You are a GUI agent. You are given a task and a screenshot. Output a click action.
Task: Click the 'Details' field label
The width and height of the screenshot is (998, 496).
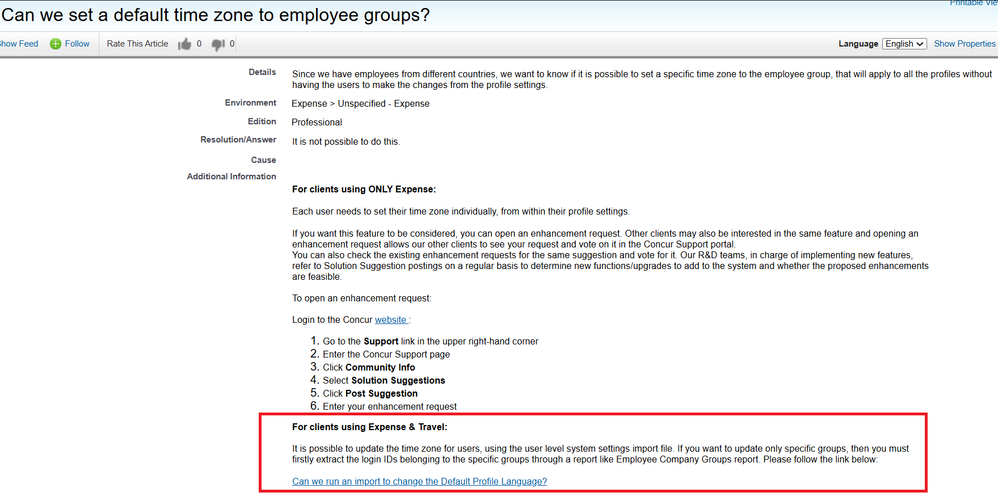pyautogui.click(x=262, y=72)
